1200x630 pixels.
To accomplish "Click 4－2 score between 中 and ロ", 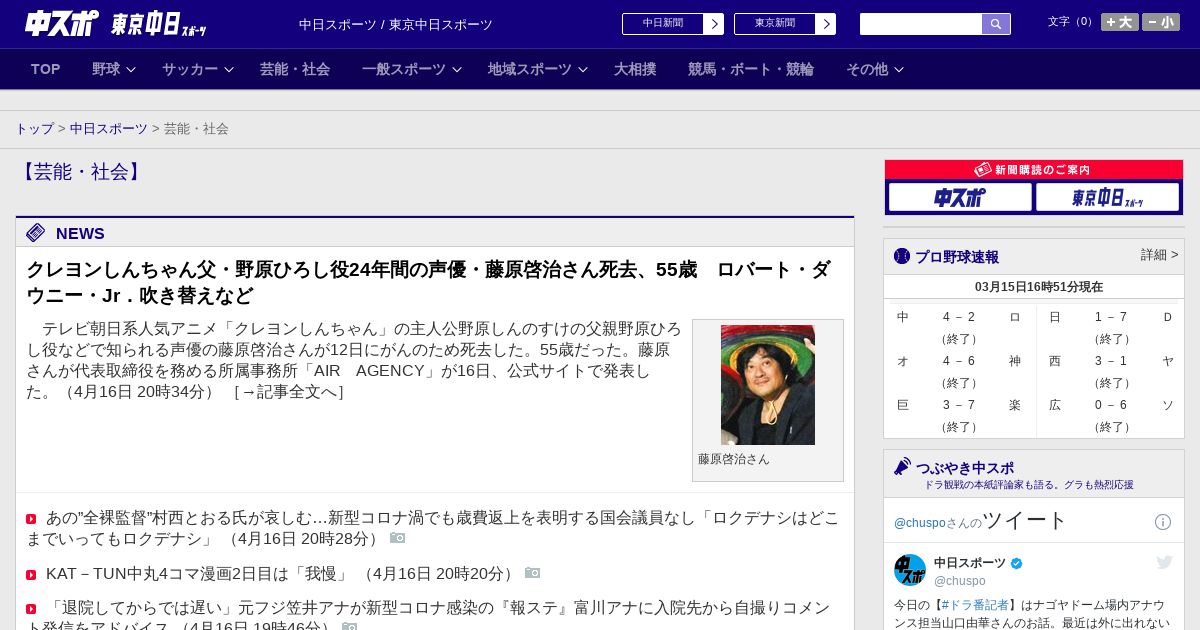I will pos(959,317).
